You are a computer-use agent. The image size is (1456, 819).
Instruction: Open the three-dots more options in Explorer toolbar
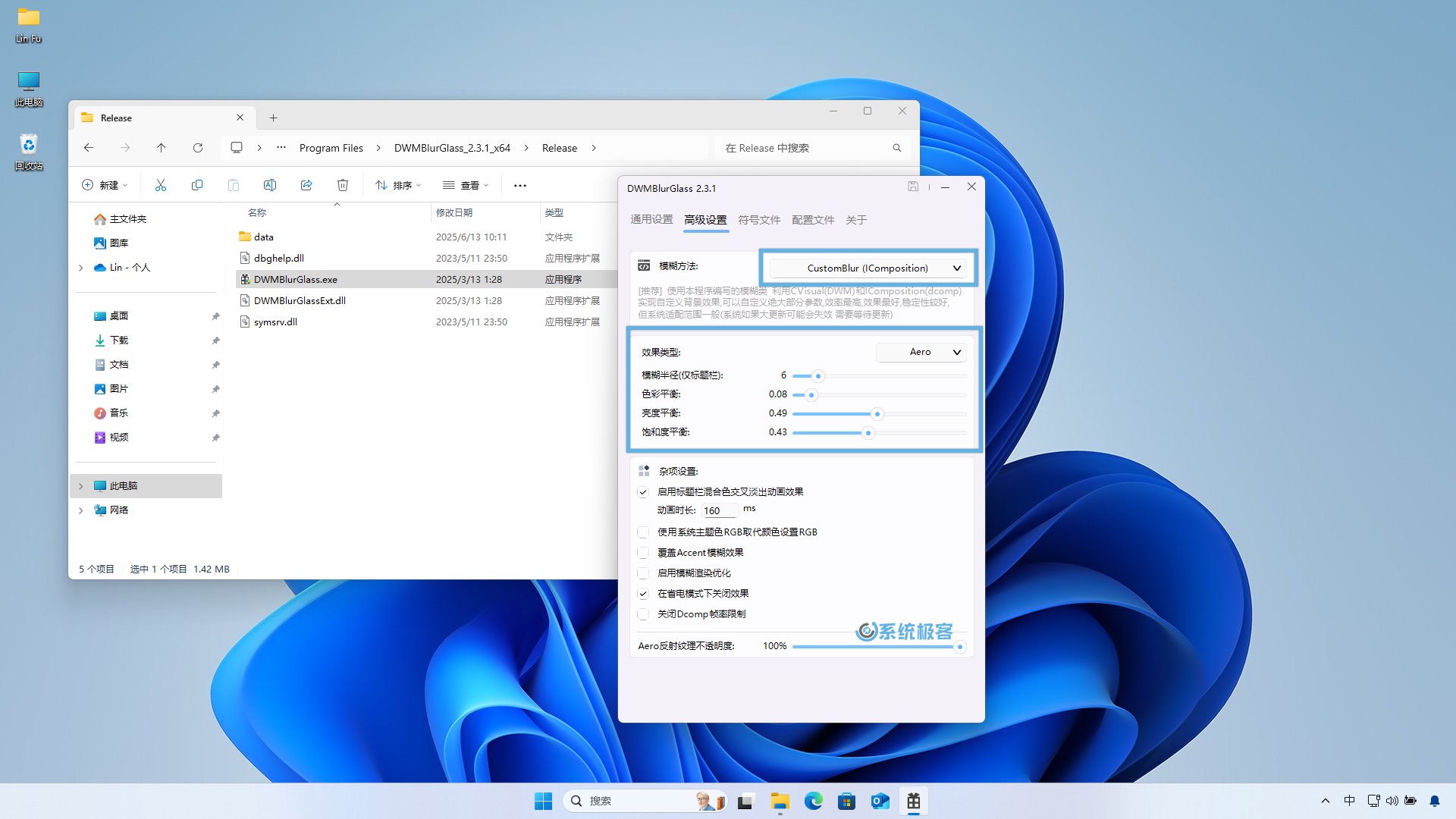pyautogui.click(x=520, y=185)
